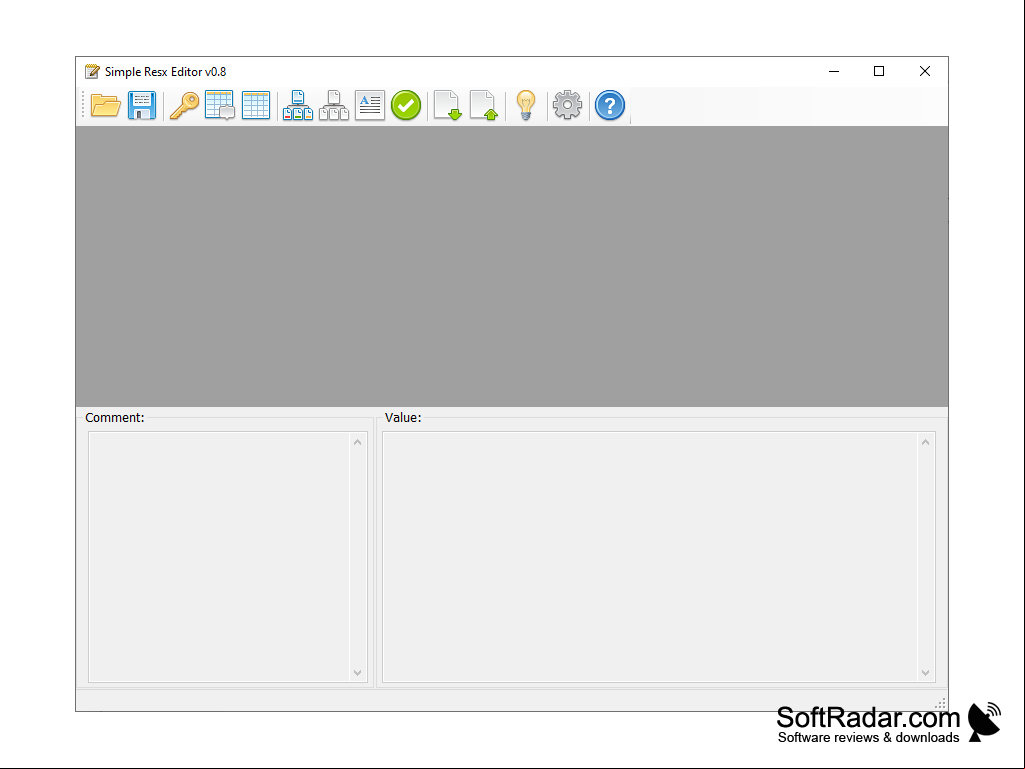The width and height of the screenshot is (1025, 769).
Task: Click the light bulb icon
Action: click(526, 105)
